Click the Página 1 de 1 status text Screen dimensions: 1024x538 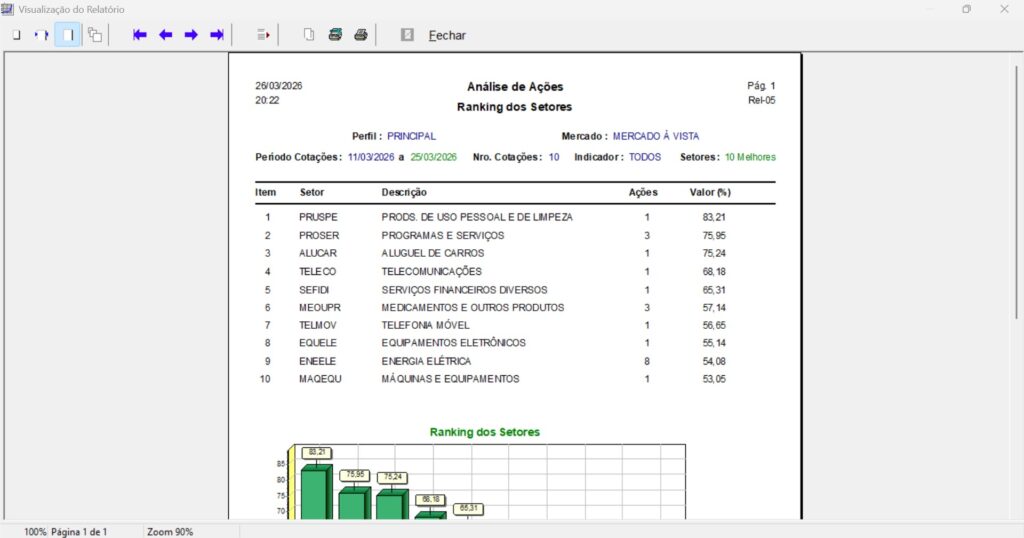pos(79,532)
